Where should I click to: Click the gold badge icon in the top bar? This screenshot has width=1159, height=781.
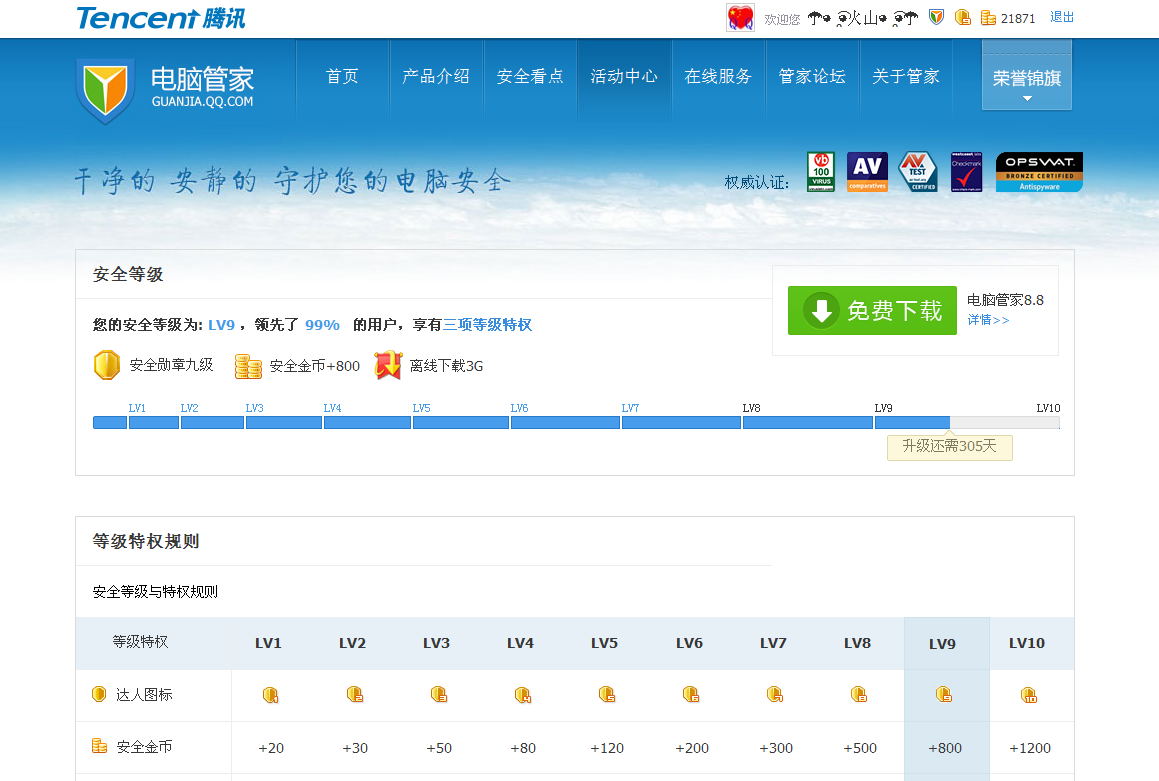[x=962, y=17]
